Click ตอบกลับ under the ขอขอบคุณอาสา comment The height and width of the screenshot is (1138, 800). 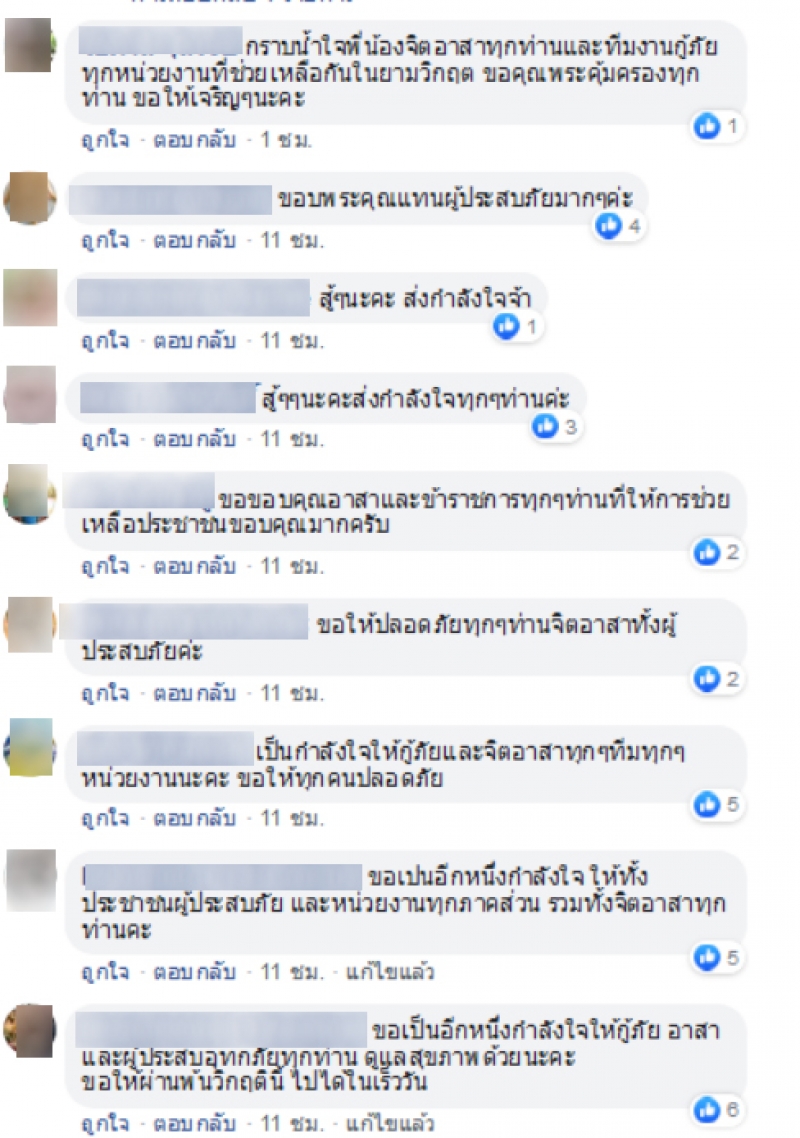[x=195, y=565]
